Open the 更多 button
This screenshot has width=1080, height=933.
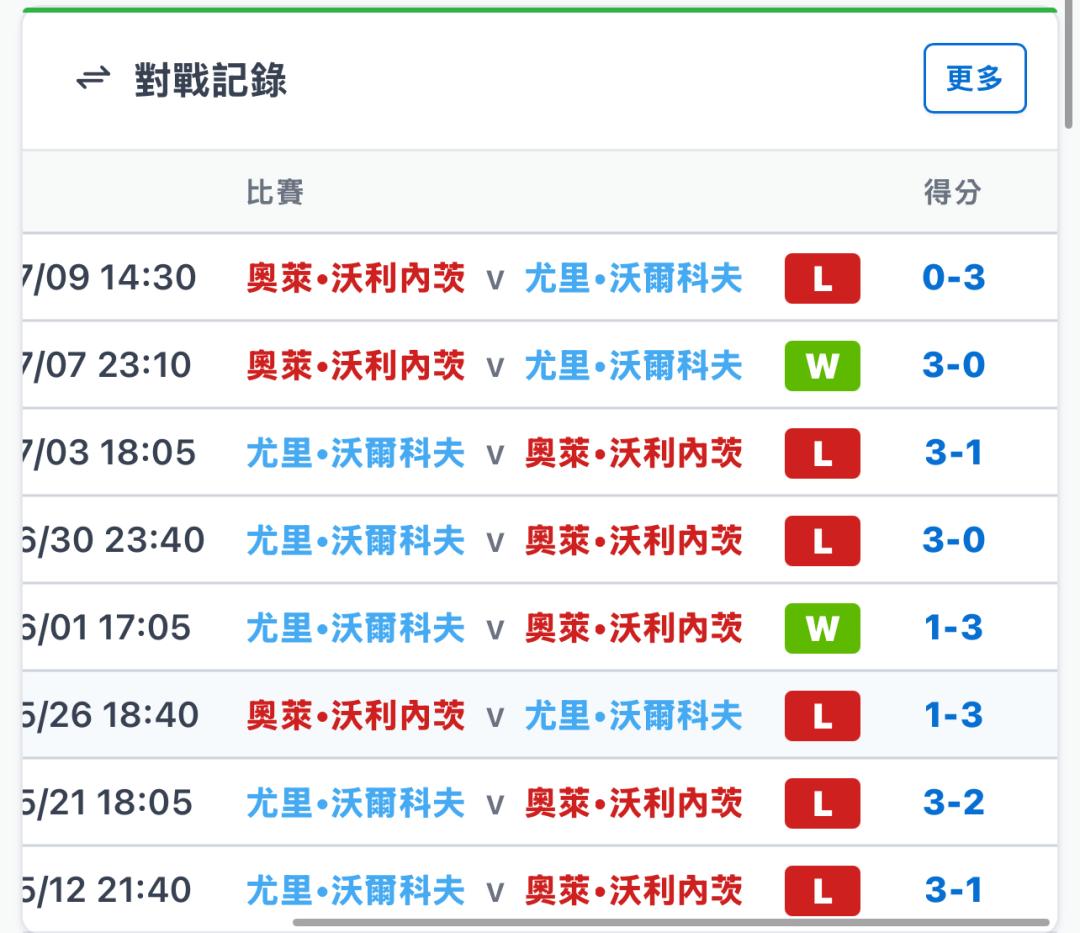(975, 78)
